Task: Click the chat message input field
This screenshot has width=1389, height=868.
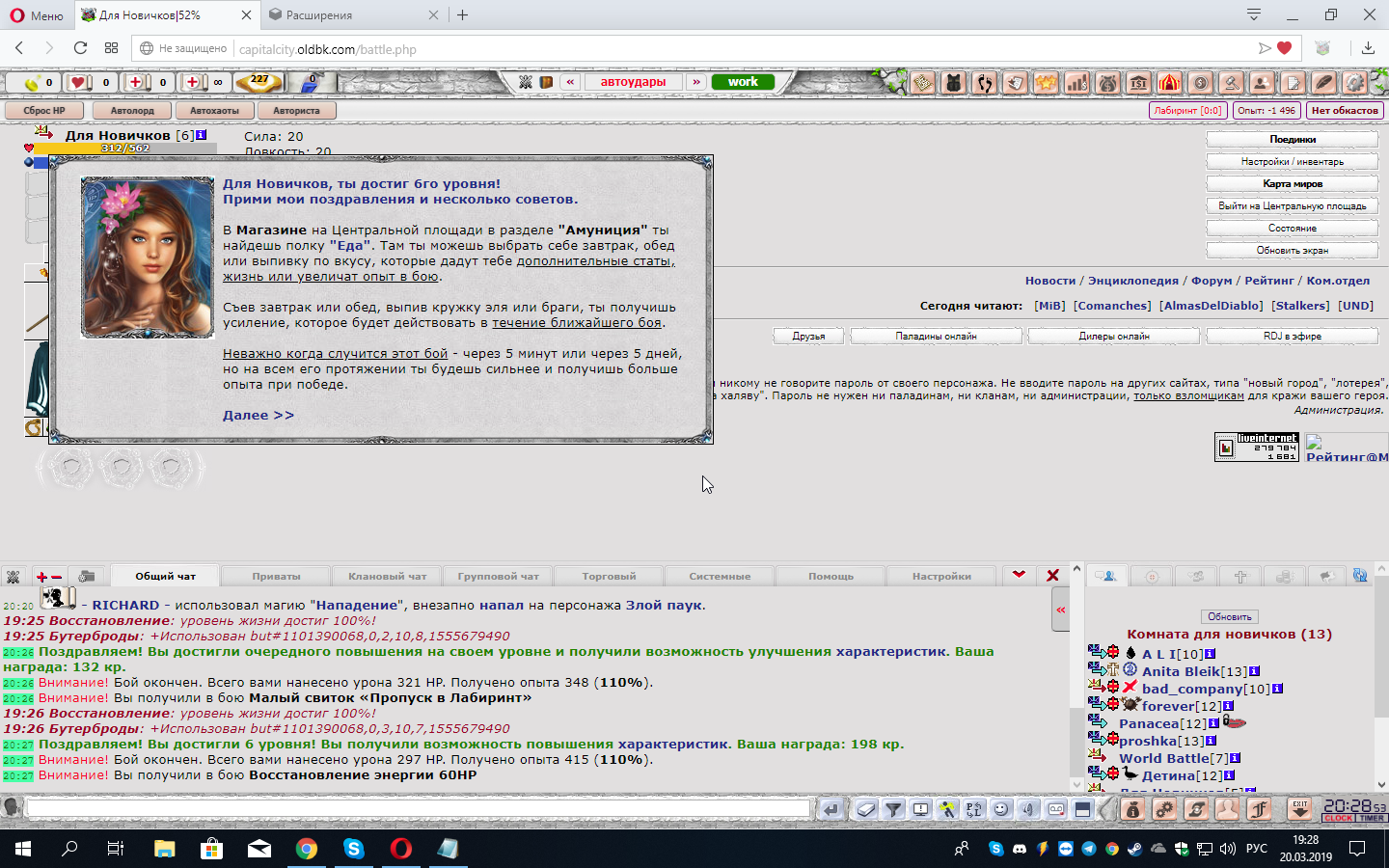Action: [x=418, y=808]
